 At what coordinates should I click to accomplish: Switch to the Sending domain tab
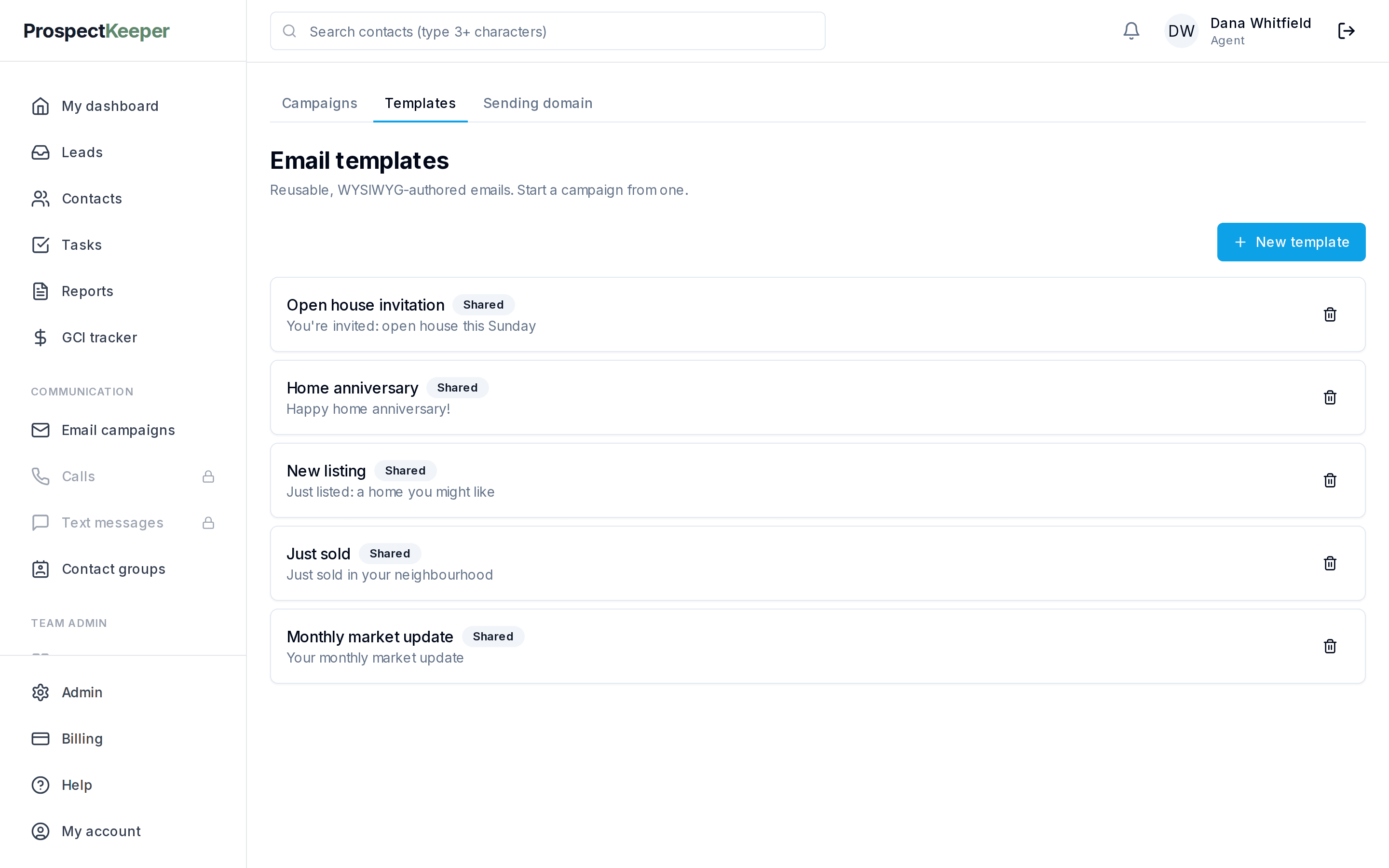pos(538,103)
